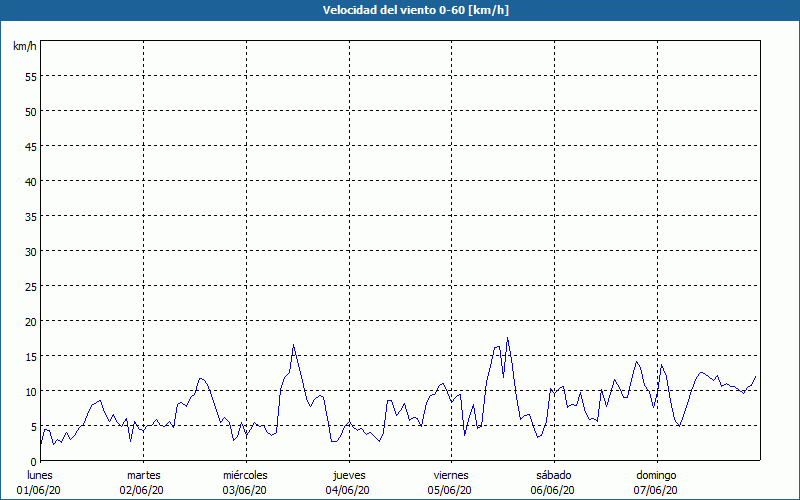Click the 'domingo' day label
The width and height of the screenshot is (800, 500).
[x=656, y=476]
